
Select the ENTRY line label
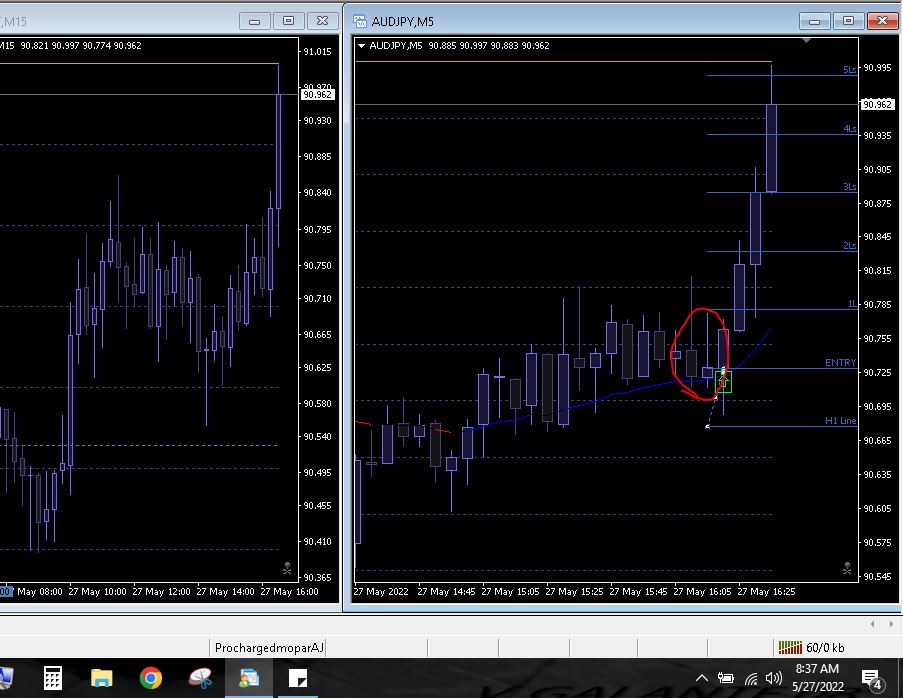(x=840, y=362)
